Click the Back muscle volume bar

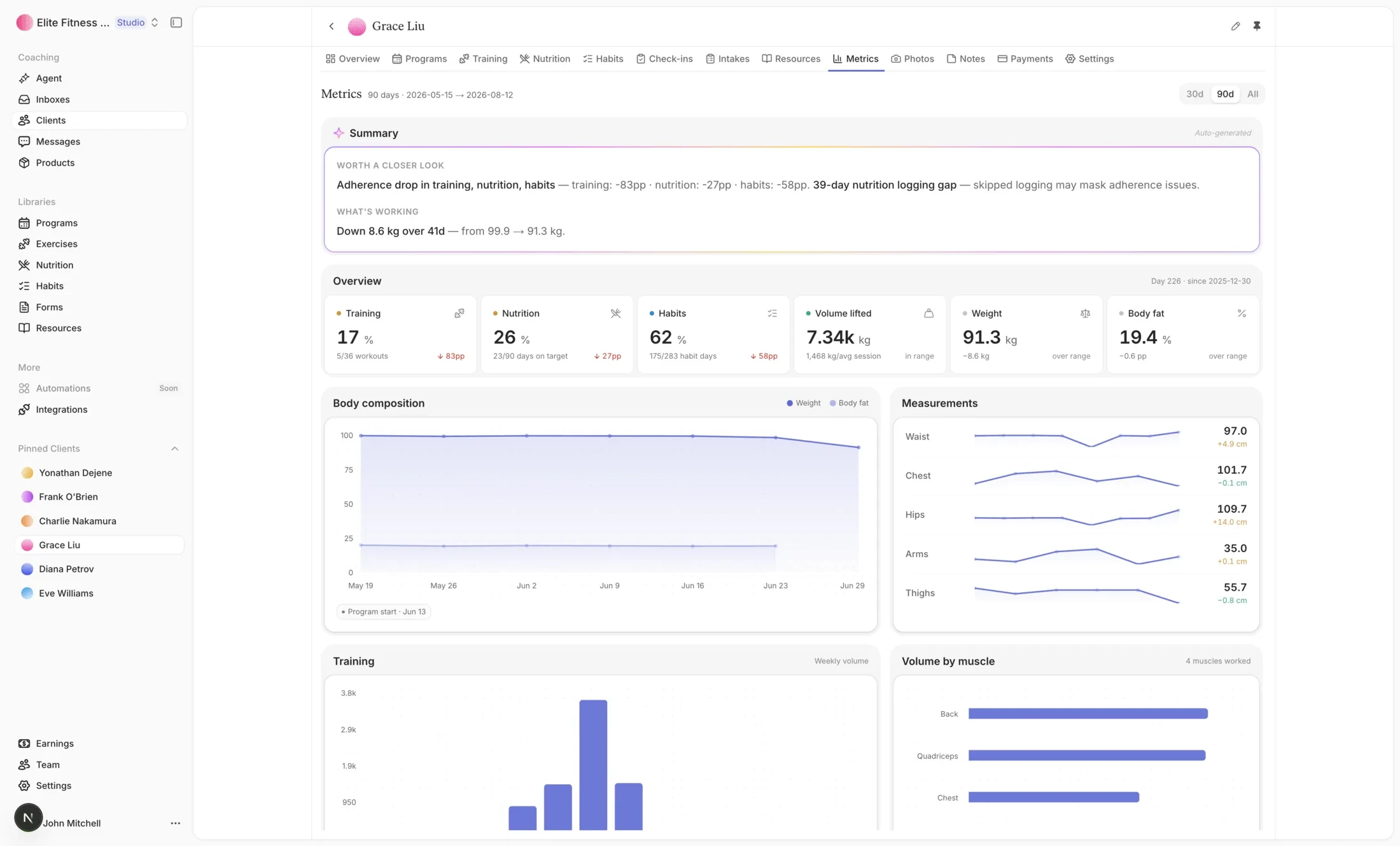1088,714
